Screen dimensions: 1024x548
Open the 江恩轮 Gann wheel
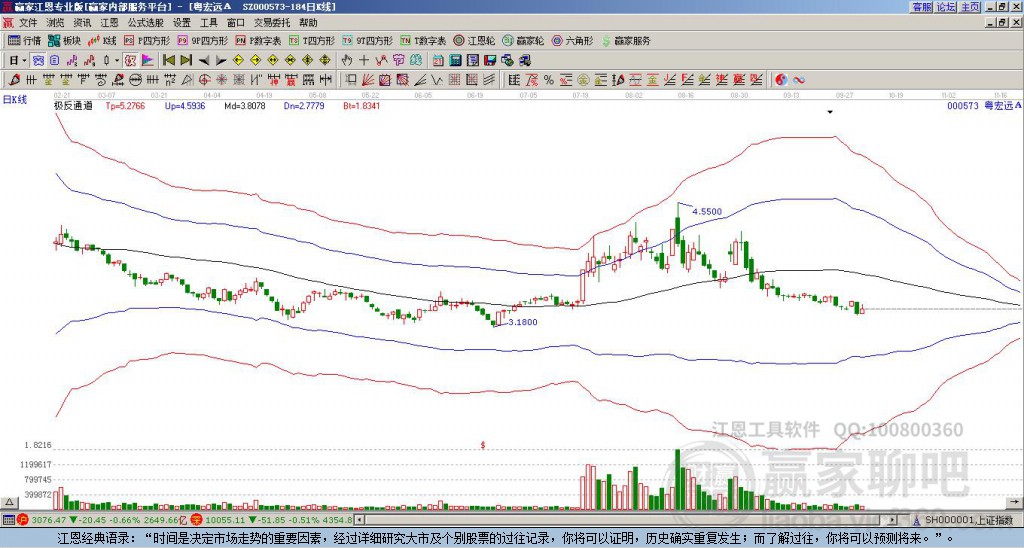[475, 40]
